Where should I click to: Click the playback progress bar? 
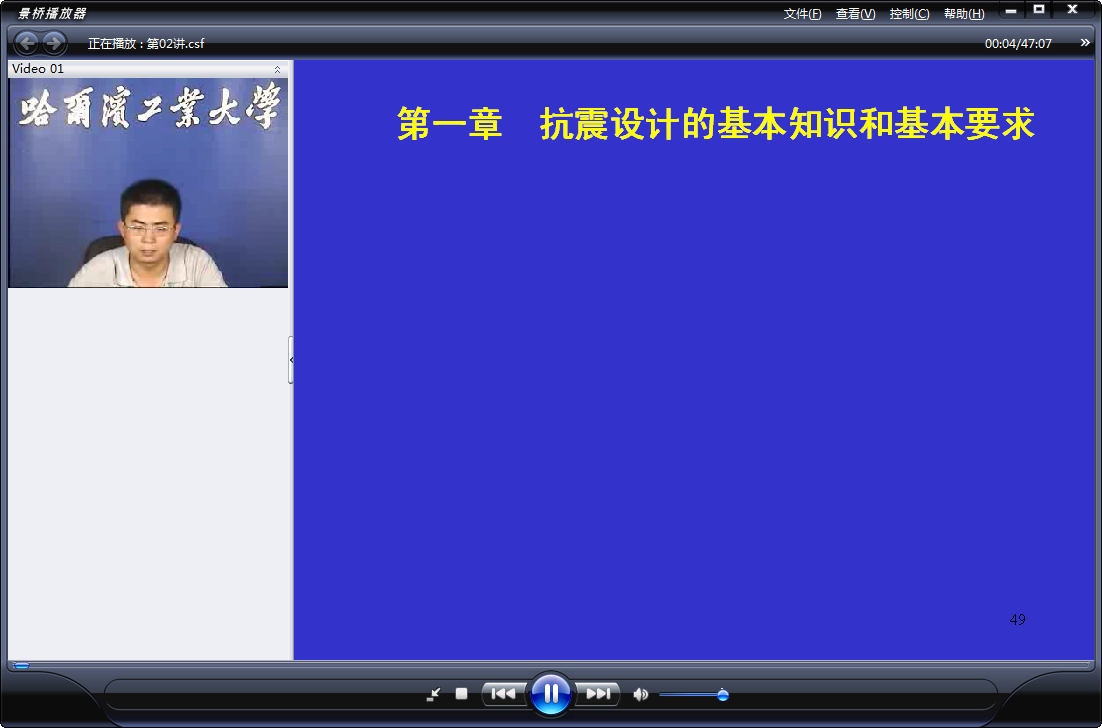tap(551, 665)
